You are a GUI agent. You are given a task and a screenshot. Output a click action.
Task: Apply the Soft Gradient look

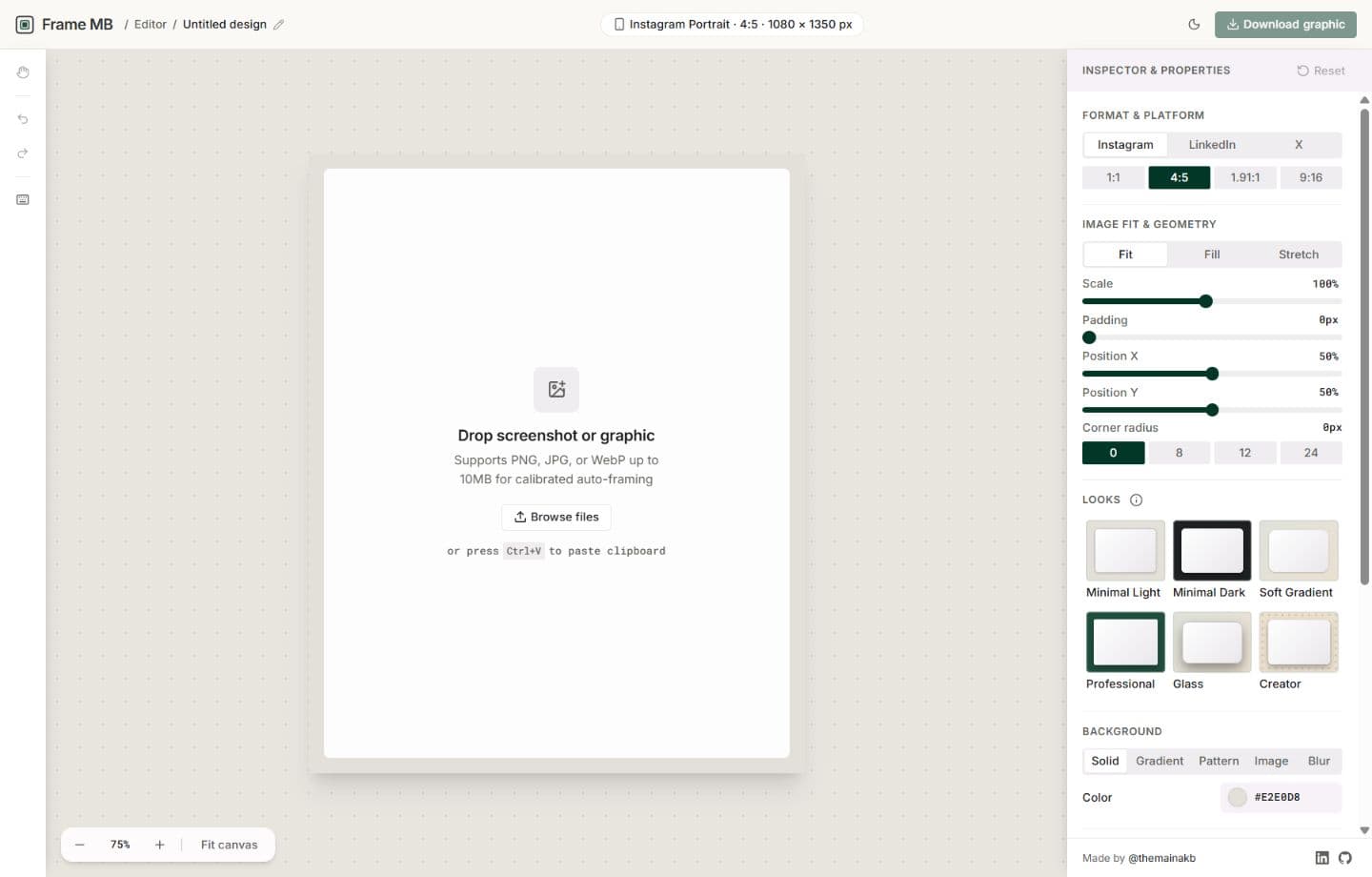1299,560
